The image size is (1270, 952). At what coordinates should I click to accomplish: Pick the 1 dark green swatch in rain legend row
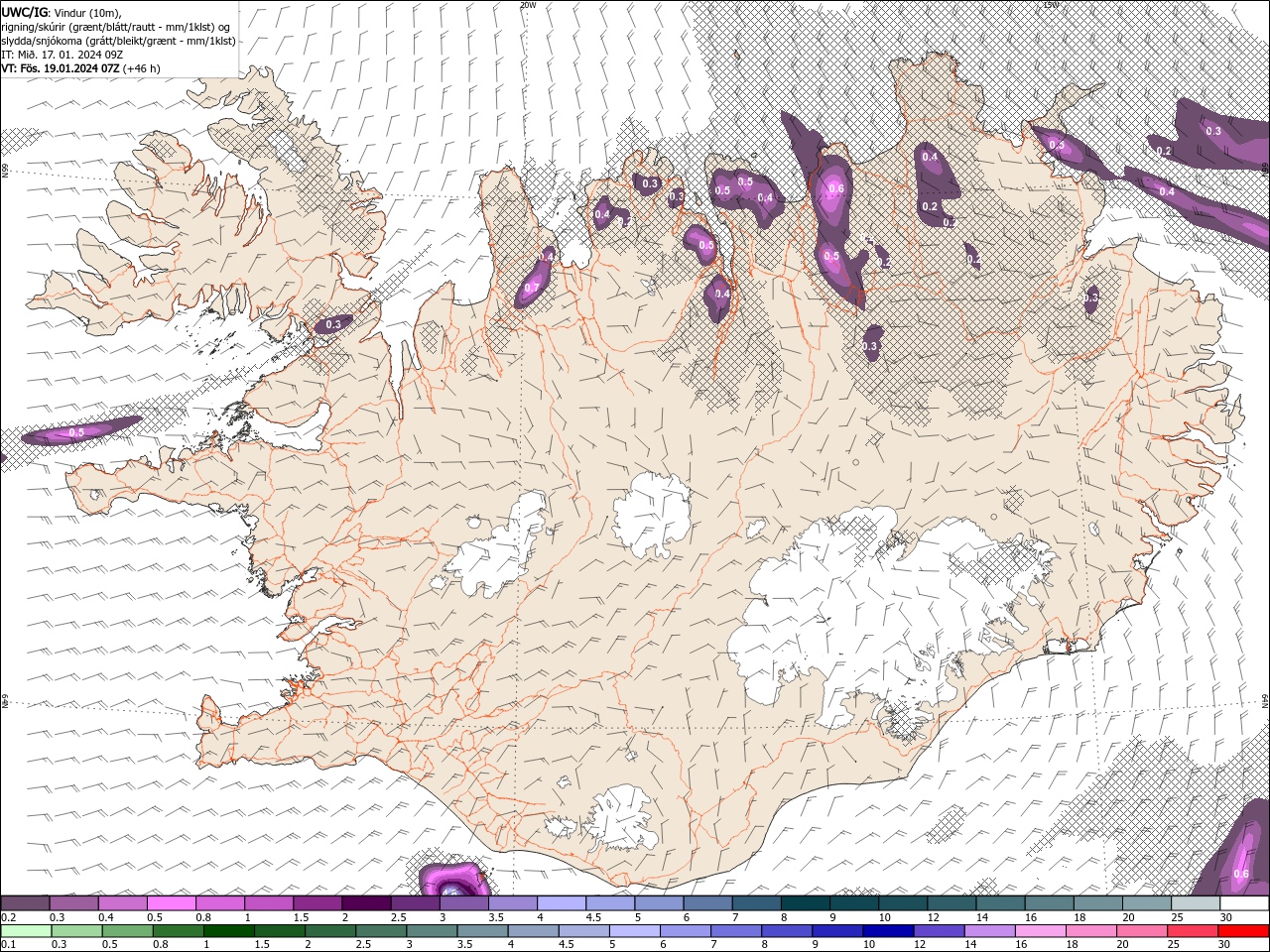(x=228, y=931)
